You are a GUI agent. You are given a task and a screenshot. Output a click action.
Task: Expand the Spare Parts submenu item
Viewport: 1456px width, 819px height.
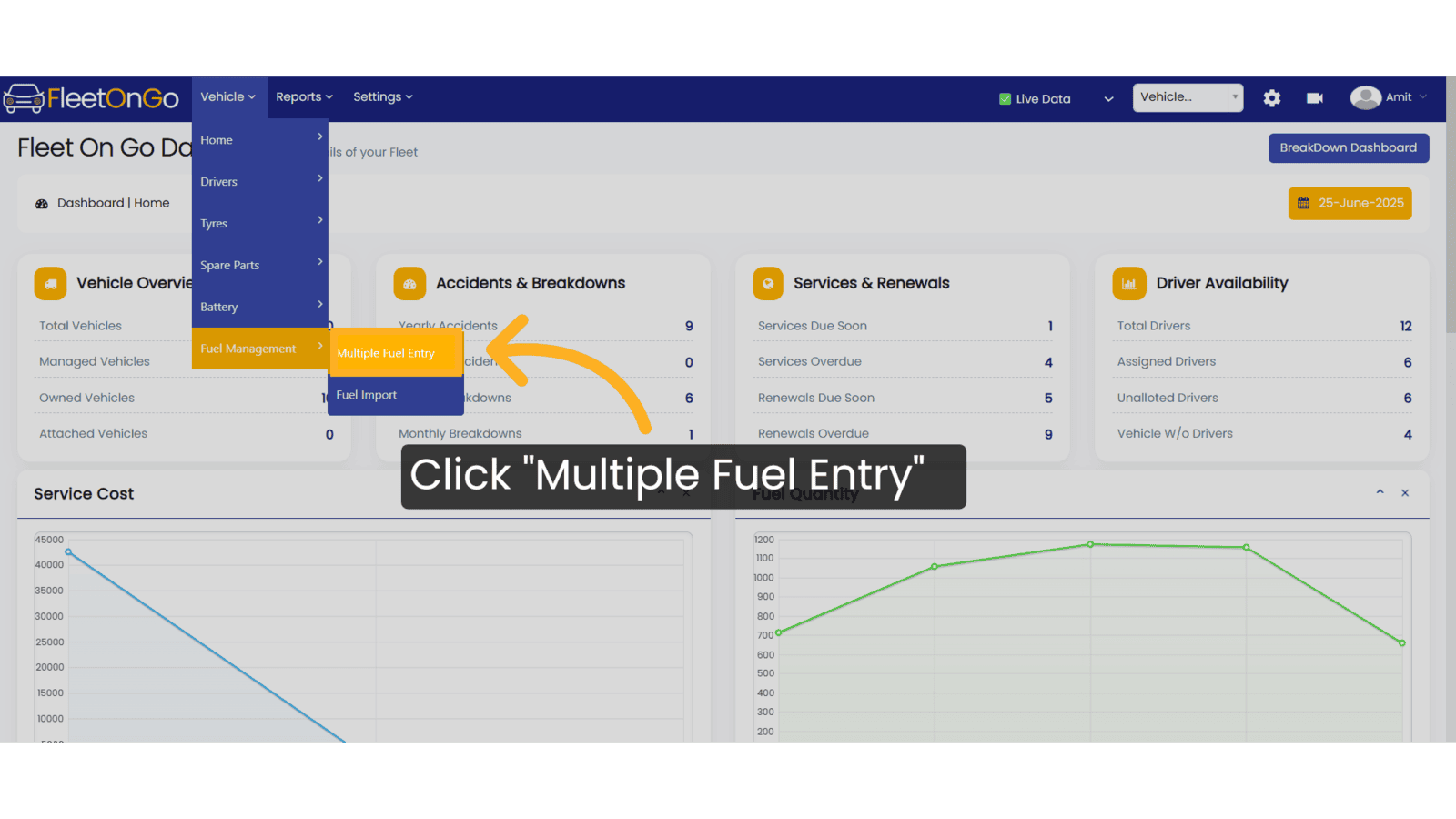[x=260, y=265]
